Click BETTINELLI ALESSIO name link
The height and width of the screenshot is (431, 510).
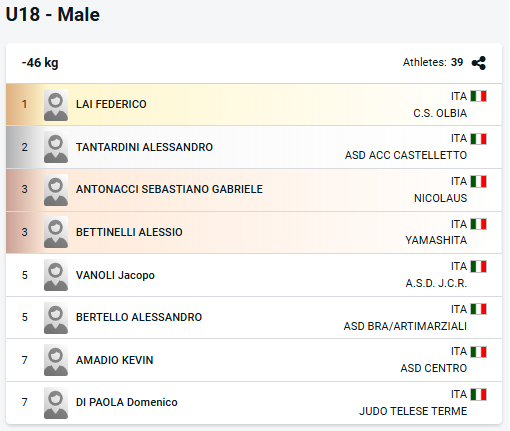pyautogui.click(x=129, y=232)
